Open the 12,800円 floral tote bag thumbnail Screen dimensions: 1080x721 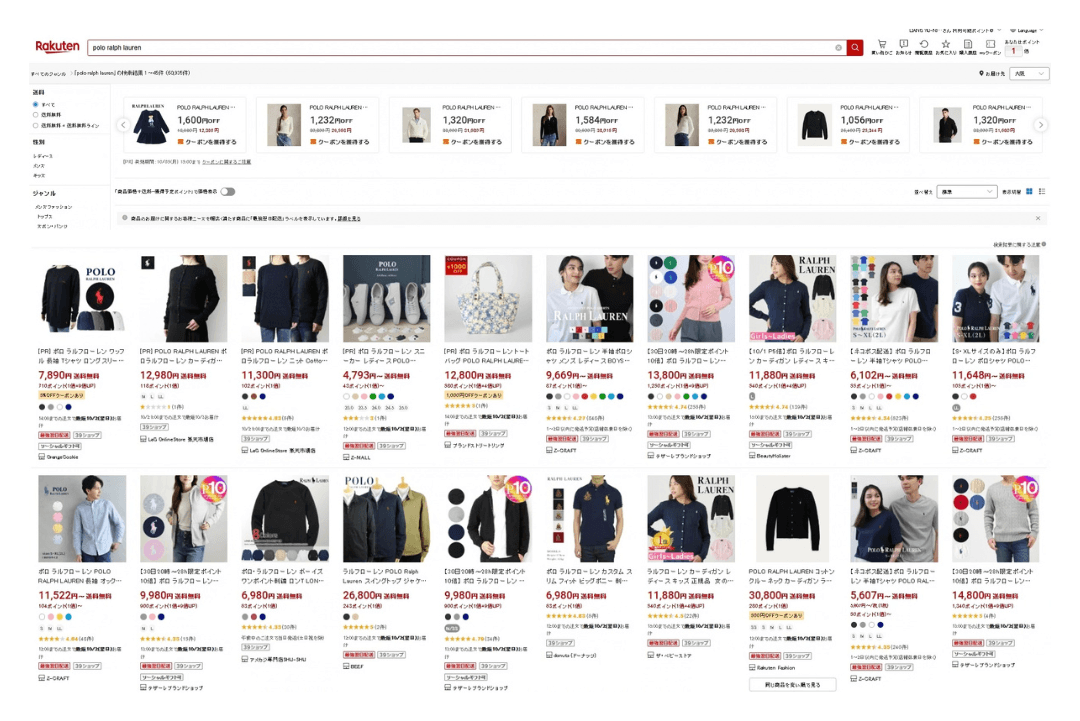[x=488, y=299]
